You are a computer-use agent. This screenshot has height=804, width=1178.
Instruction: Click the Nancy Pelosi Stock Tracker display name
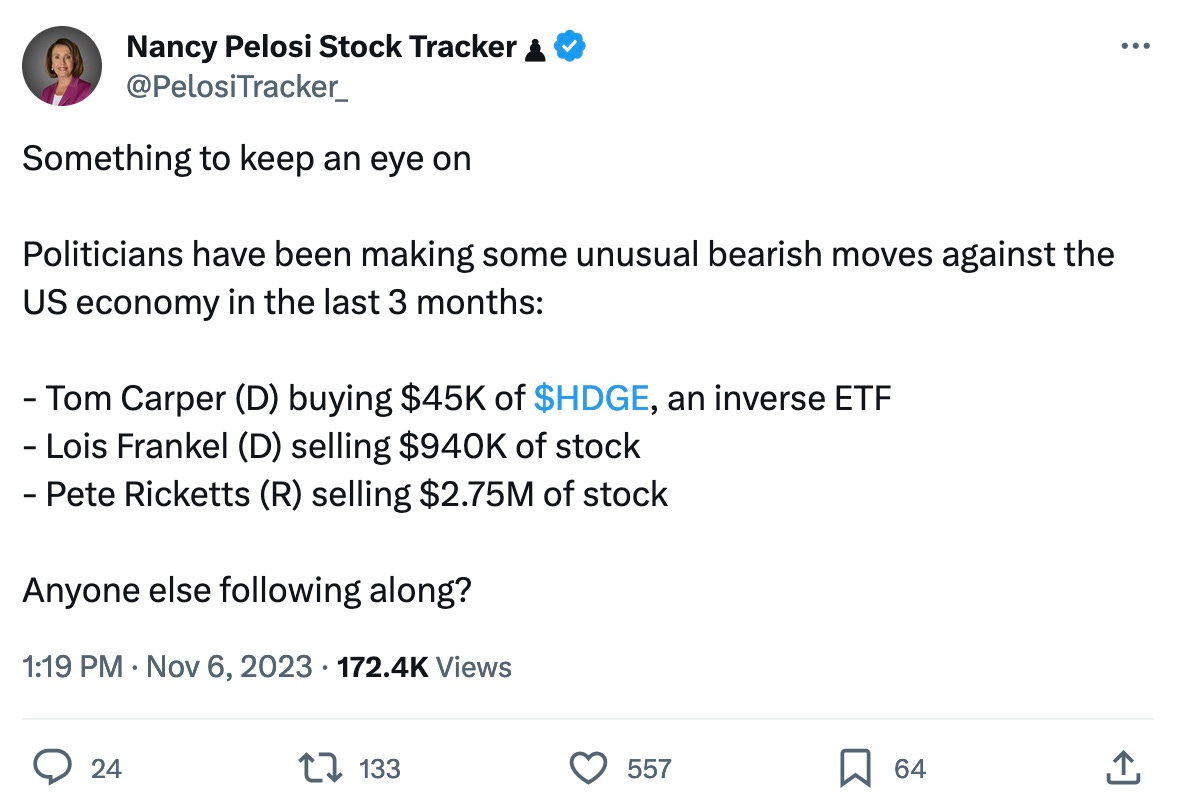322,47
